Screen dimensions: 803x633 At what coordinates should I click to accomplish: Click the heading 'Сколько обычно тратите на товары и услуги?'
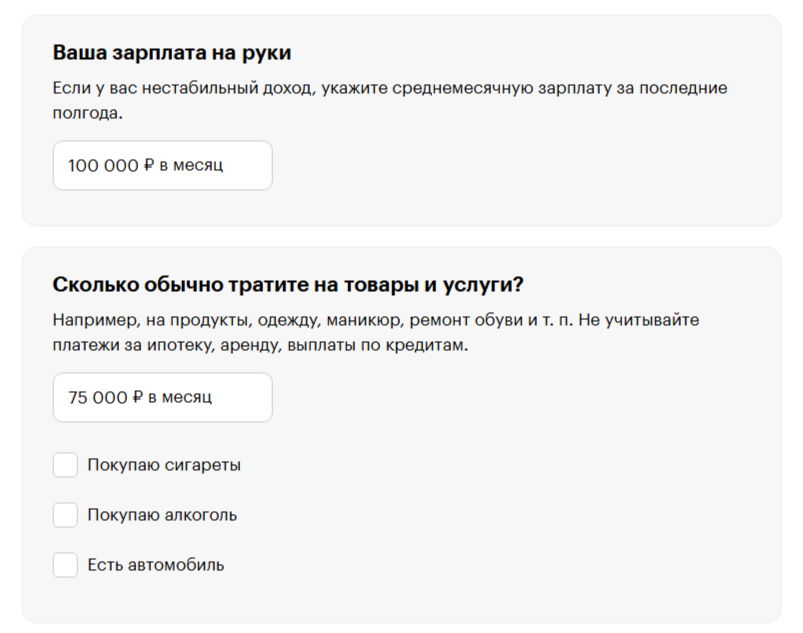(x=288, y=285)
